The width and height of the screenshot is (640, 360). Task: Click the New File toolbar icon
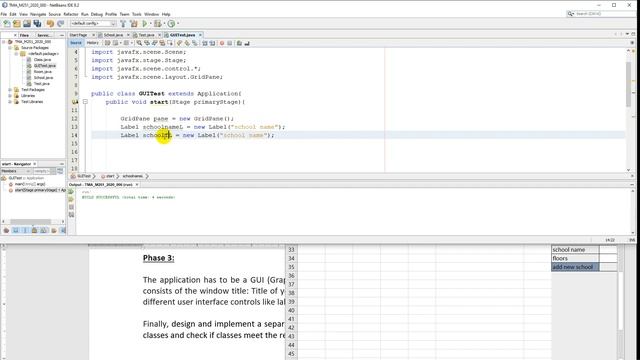[x=7, y=24]
